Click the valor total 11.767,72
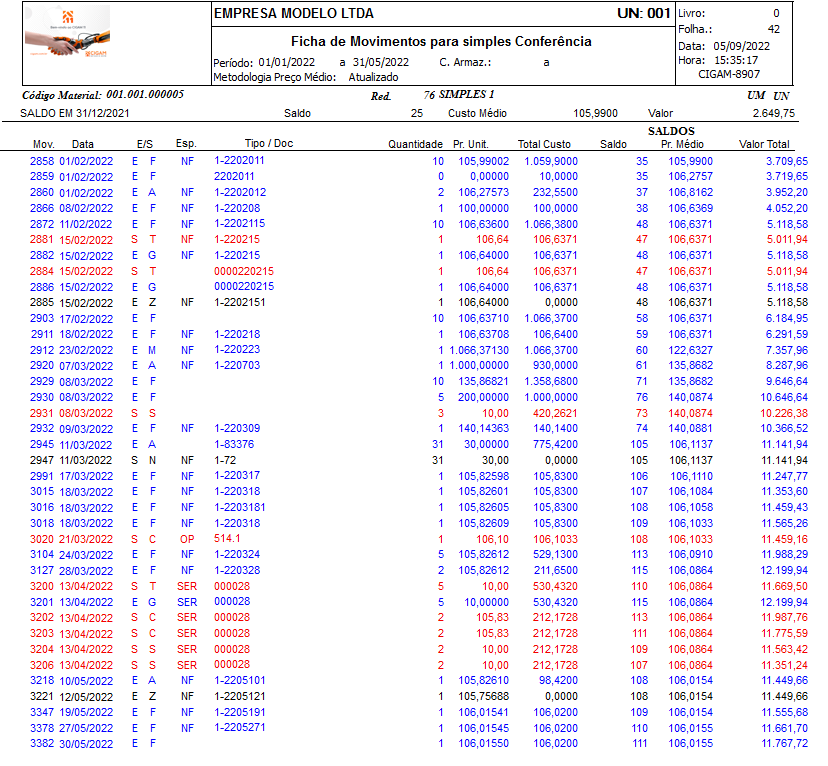The height and width of the screenshot is (766, 828). [x=784, y=743]
